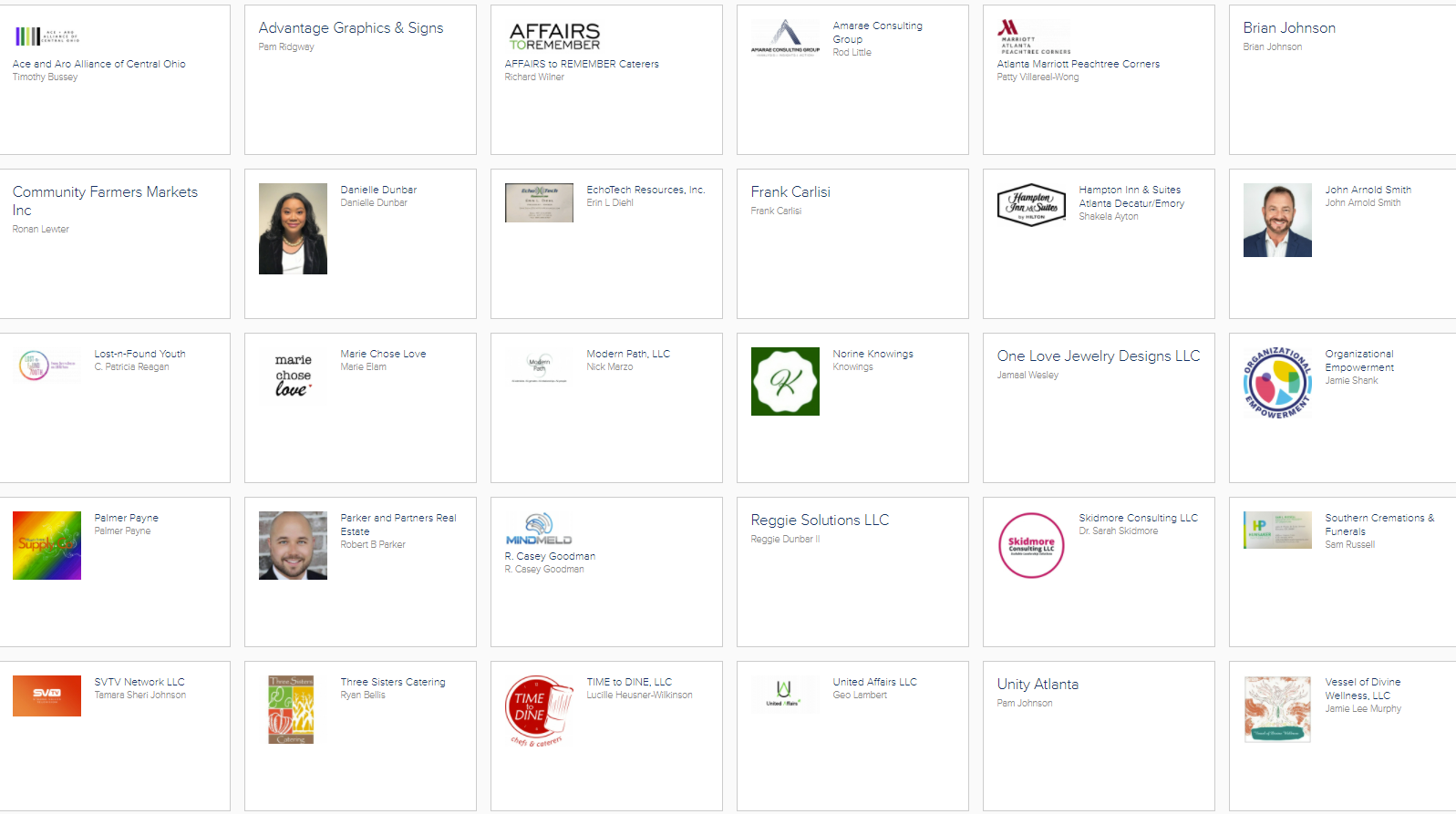Screen dimensions: 1456x814
Task: Select the Marriott Atlanta Peachtree Corners logo
Action: (1034, 36)
